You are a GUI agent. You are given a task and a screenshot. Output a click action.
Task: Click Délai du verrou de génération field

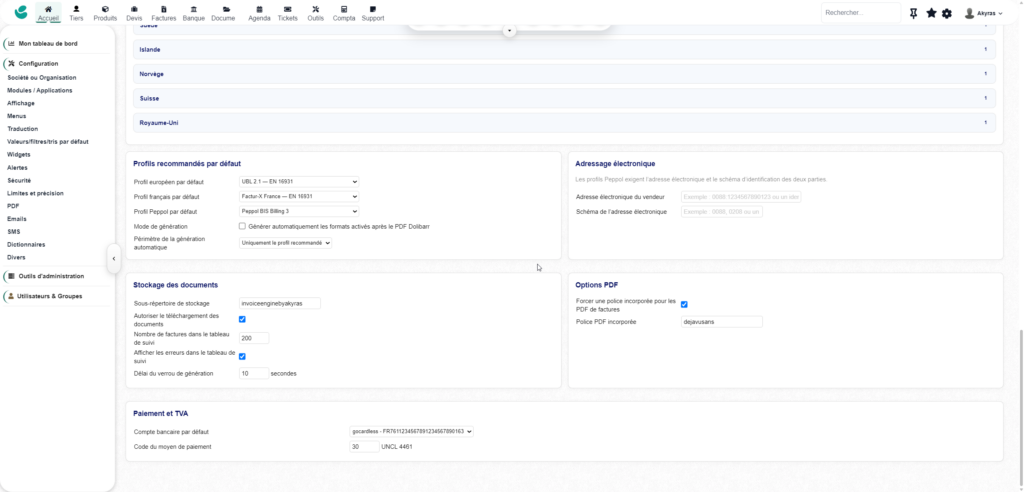[254, 373]
